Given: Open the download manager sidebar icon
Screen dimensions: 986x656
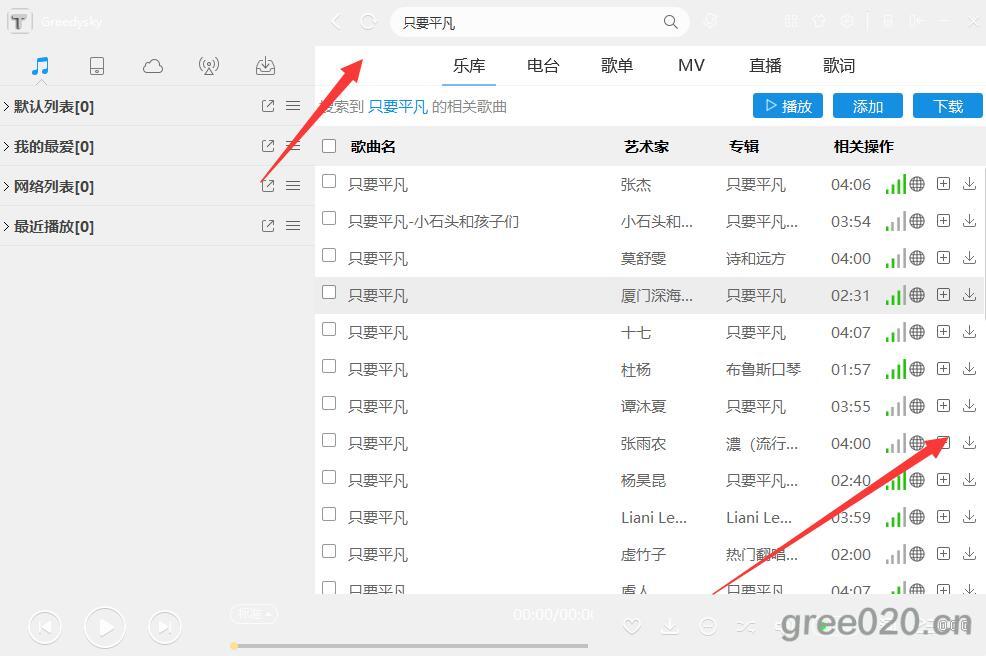Looking at the screenshot, I should 265,66.
